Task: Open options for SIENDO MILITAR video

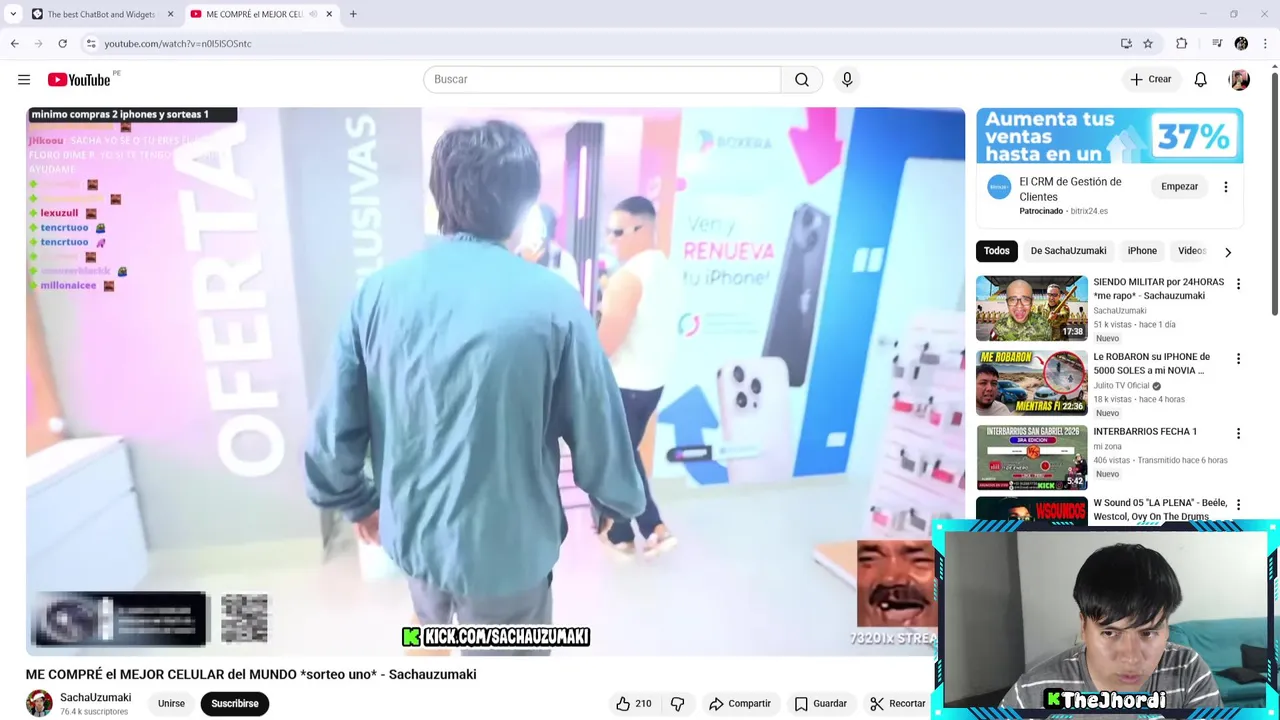Action: (1238, 284)
